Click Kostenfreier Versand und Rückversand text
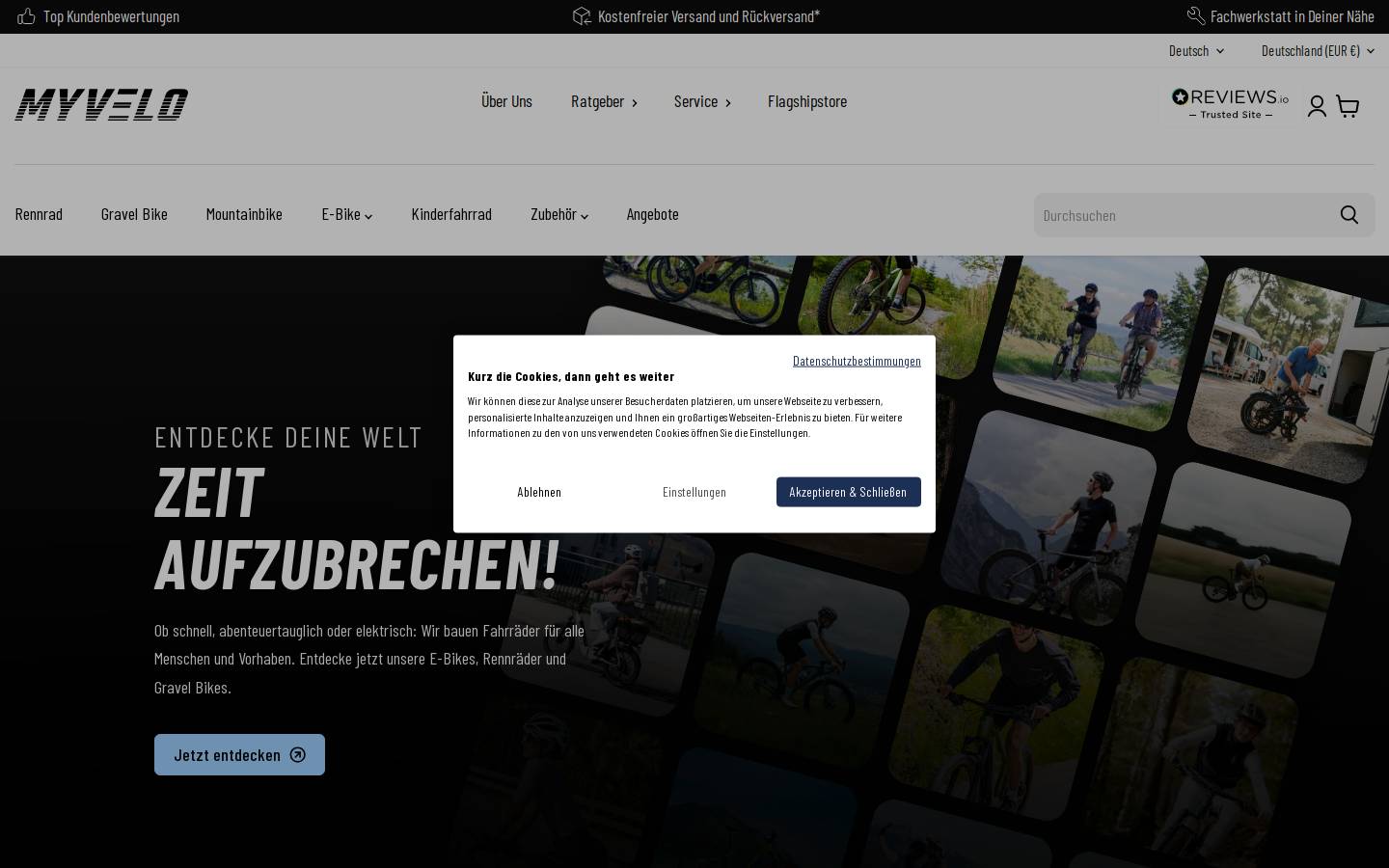 [709, 16]
